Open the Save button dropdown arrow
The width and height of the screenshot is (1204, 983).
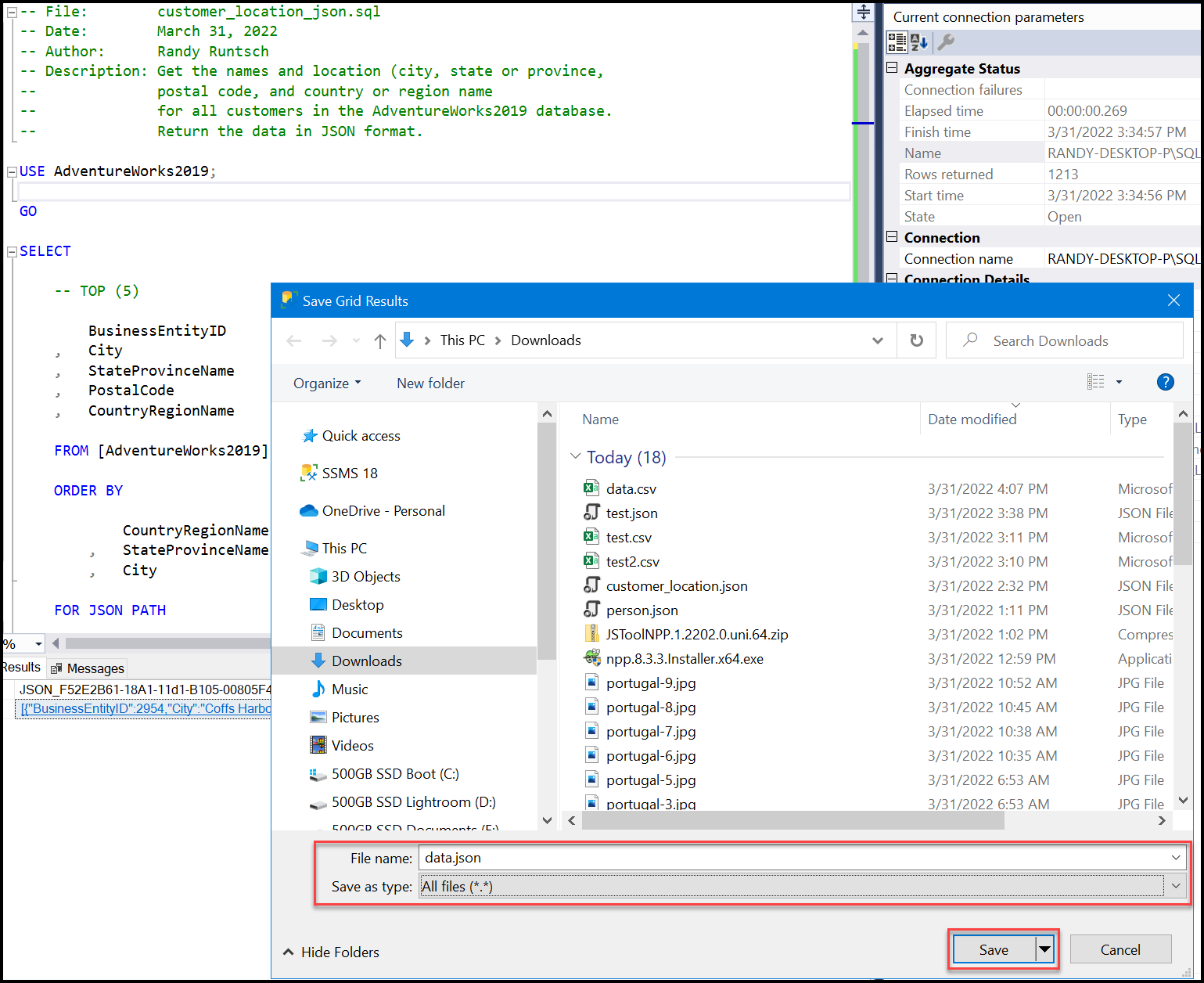pyautogui.click(x=1044, y=949)
